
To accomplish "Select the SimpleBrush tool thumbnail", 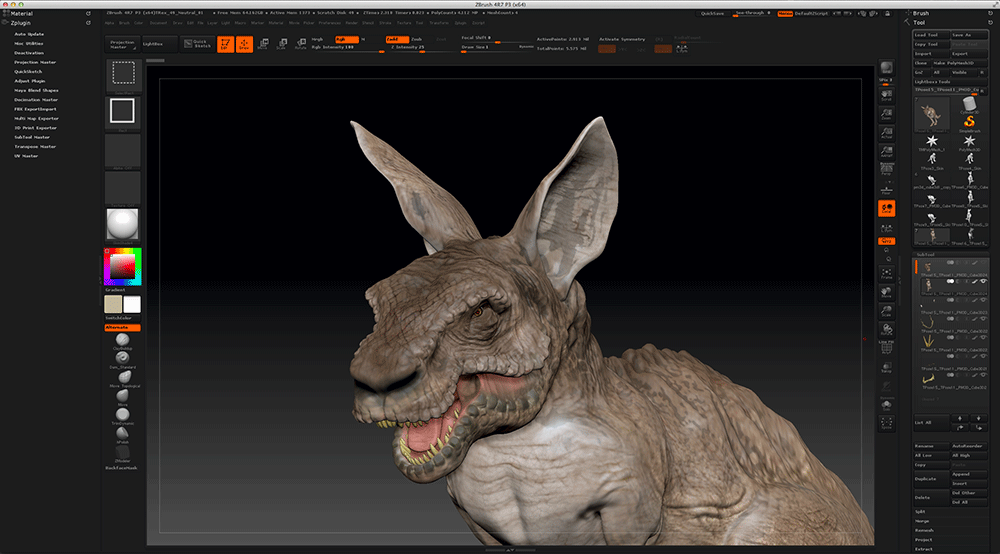I will click(x=969, y=122).
